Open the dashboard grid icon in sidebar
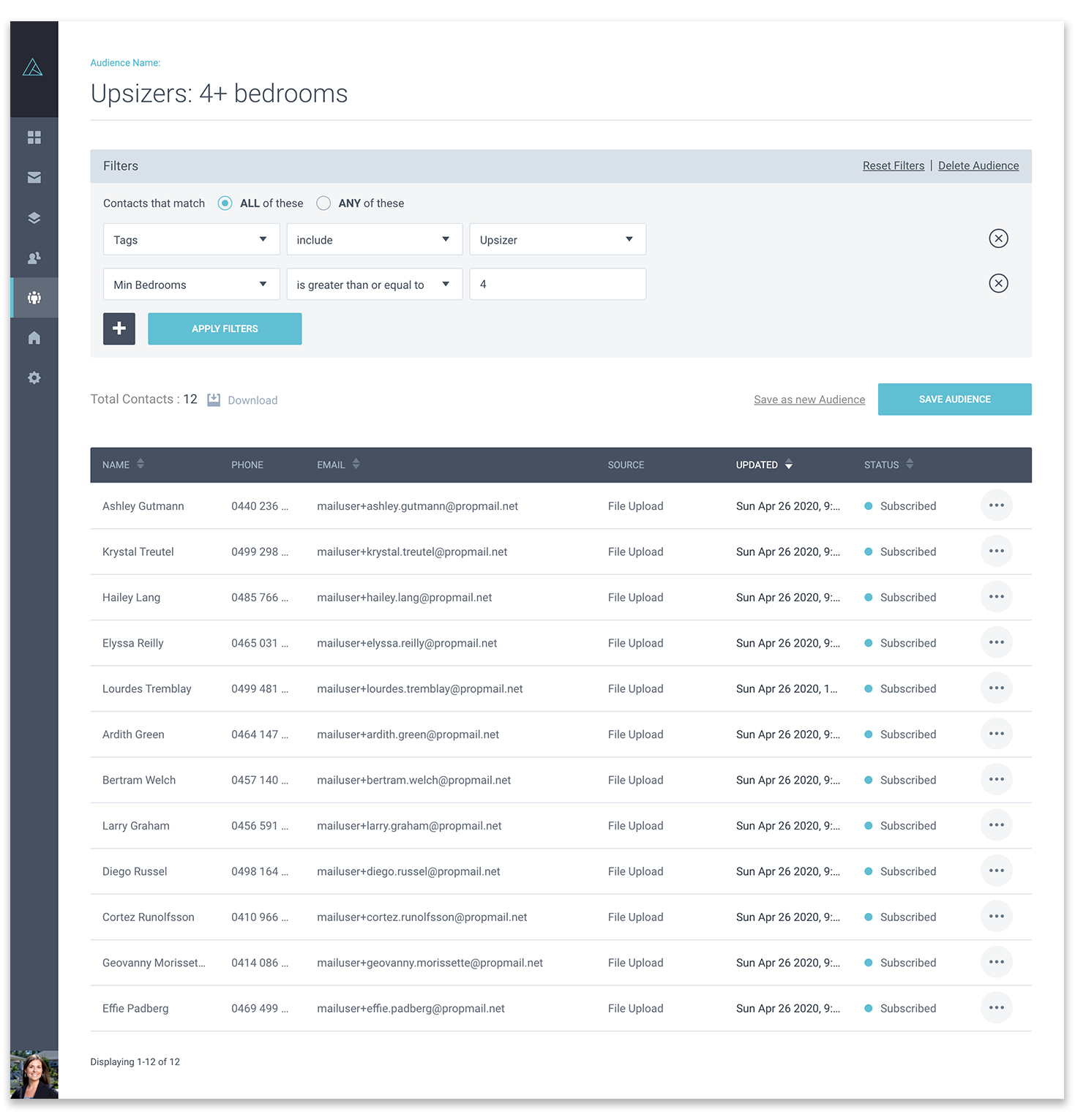This screenshot has width=1075, height=1120. [x=34, y=138]
